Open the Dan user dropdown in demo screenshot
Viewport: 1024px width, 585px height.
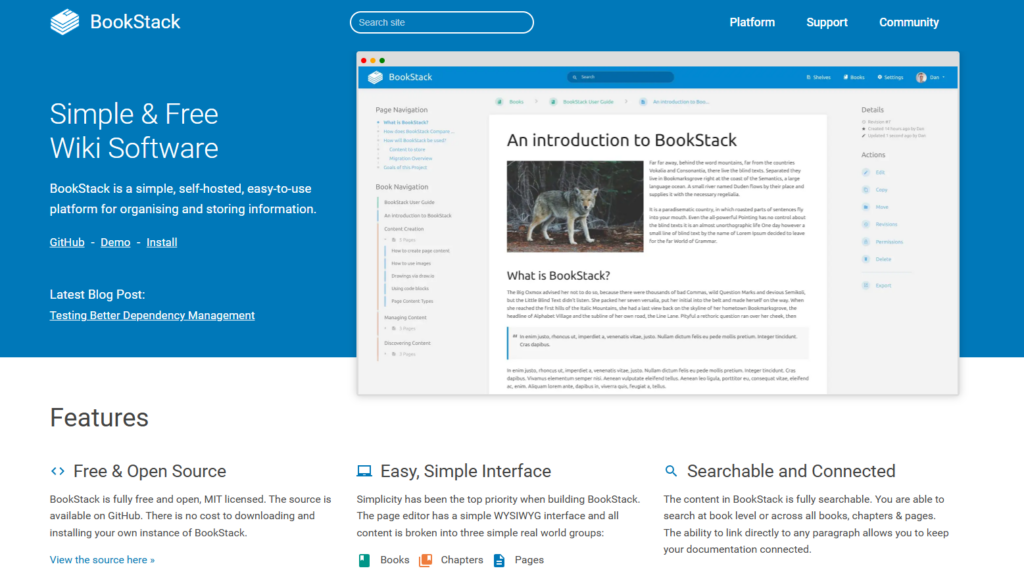click(x=930, y=77)
